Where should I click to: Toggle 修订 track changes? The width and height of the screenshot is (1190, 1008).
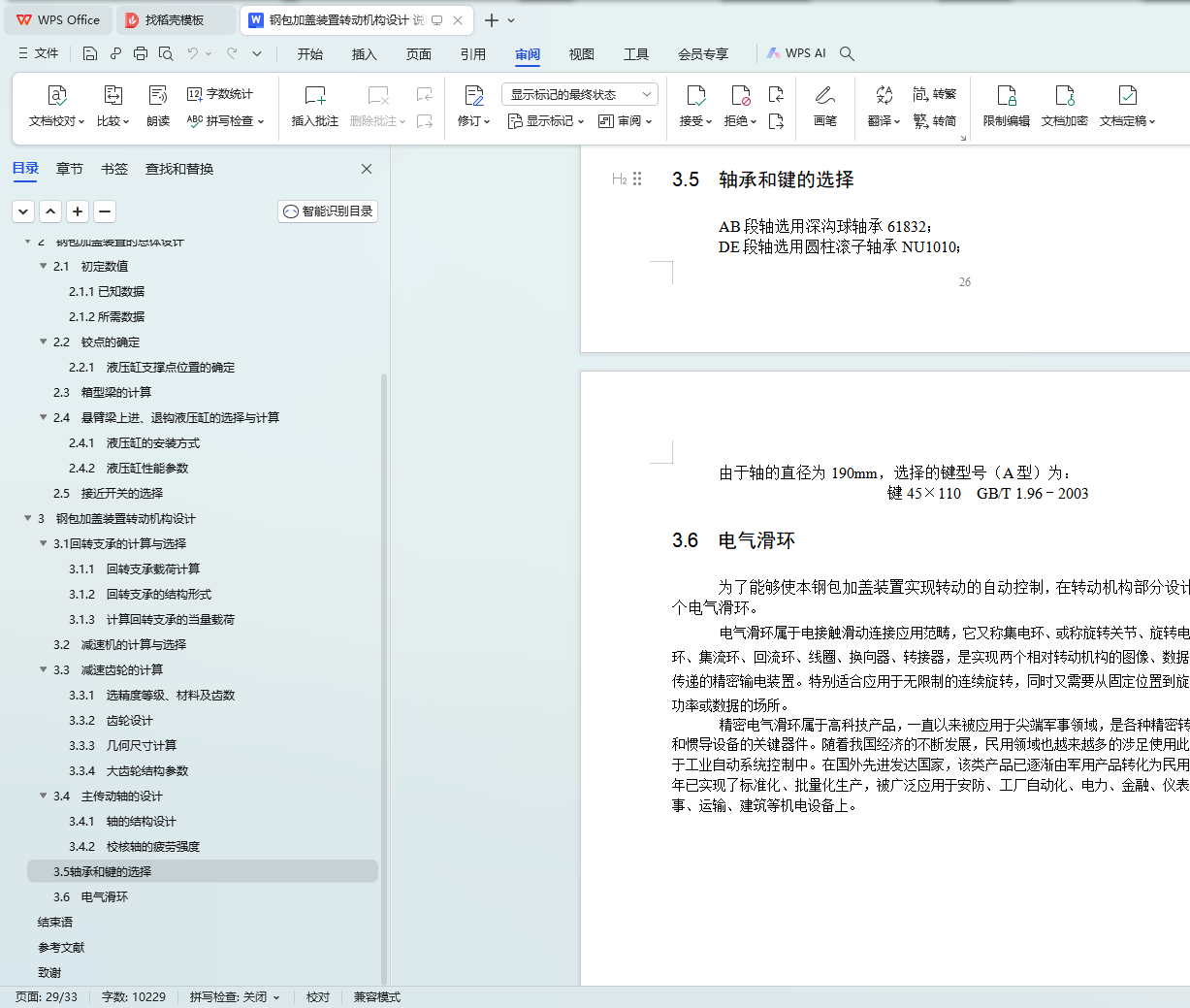pyautogui.click(x=474, y=106)
